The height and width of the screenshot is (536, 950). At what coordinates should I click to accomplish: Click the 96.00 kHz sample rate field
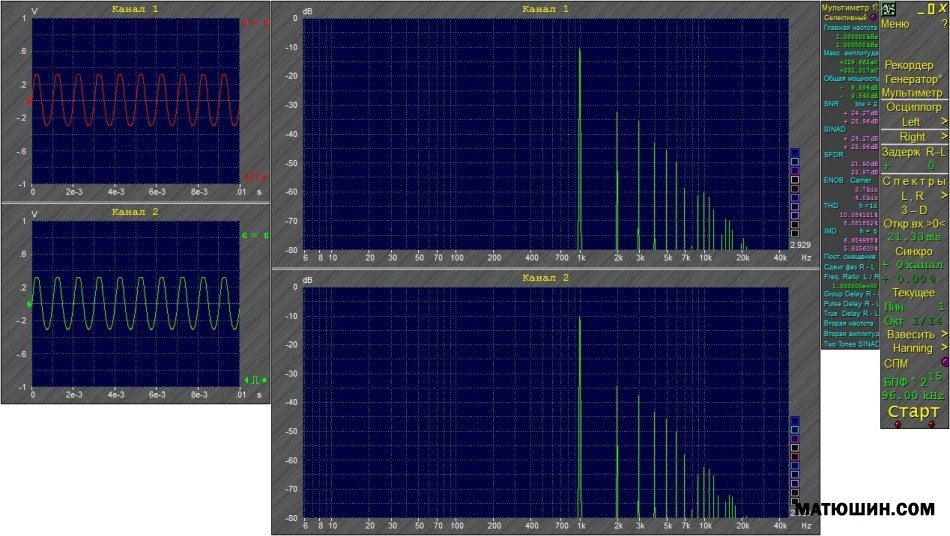911,395
